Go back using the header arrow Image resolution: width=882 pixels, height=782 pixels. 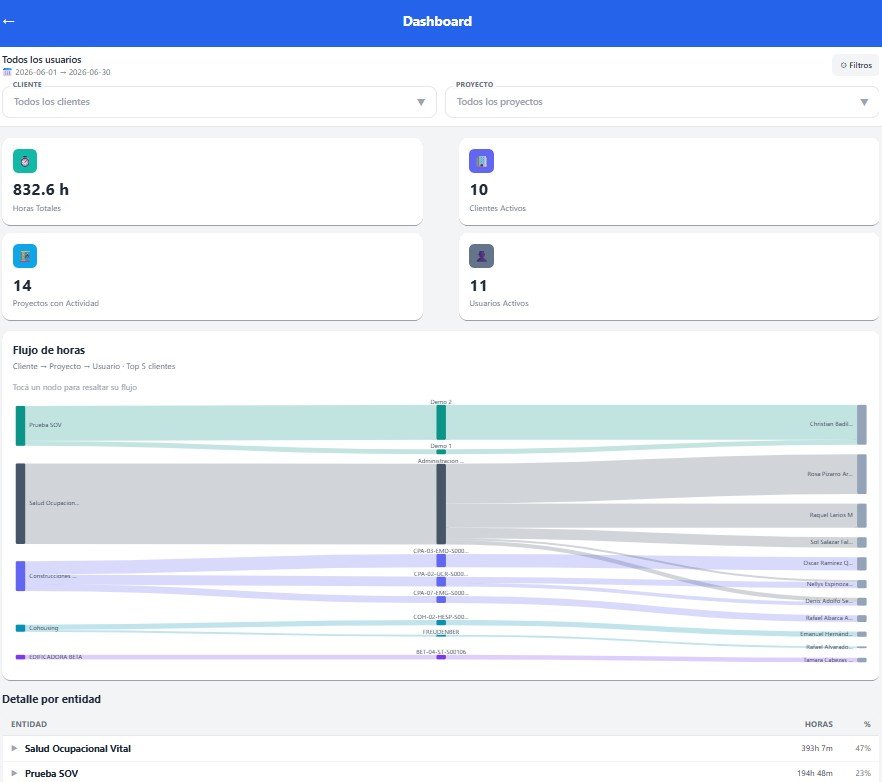tap(8, 21)
